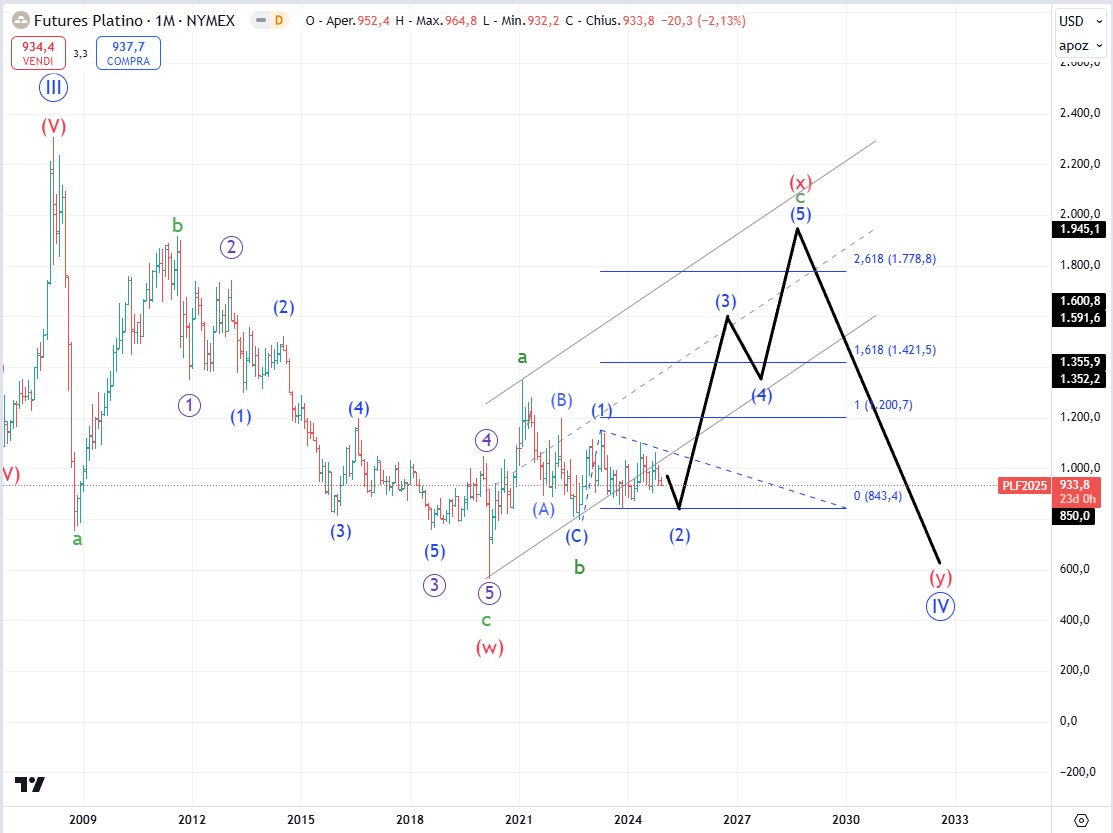
Task: Click the high value 964,8
Action: 461,21
